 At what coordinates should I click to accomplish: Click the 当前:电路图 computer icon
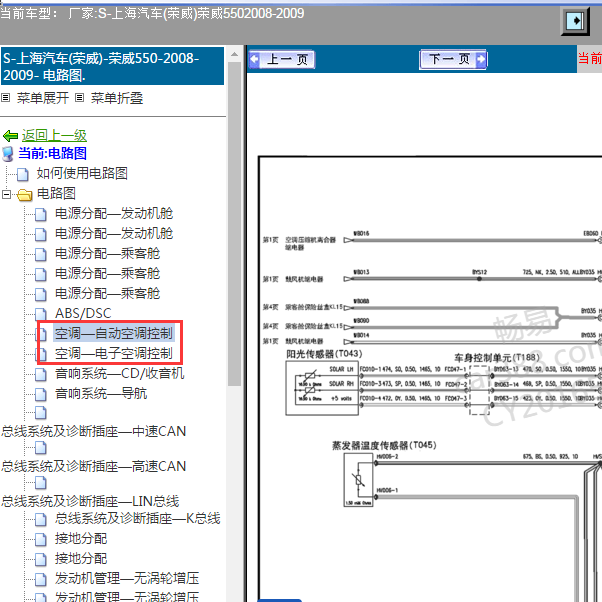click(x=8, y=154)
